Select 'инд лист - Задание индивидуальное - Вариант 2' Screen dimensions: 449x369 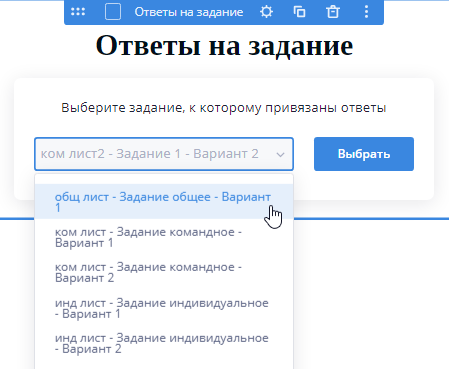(164, 343)
